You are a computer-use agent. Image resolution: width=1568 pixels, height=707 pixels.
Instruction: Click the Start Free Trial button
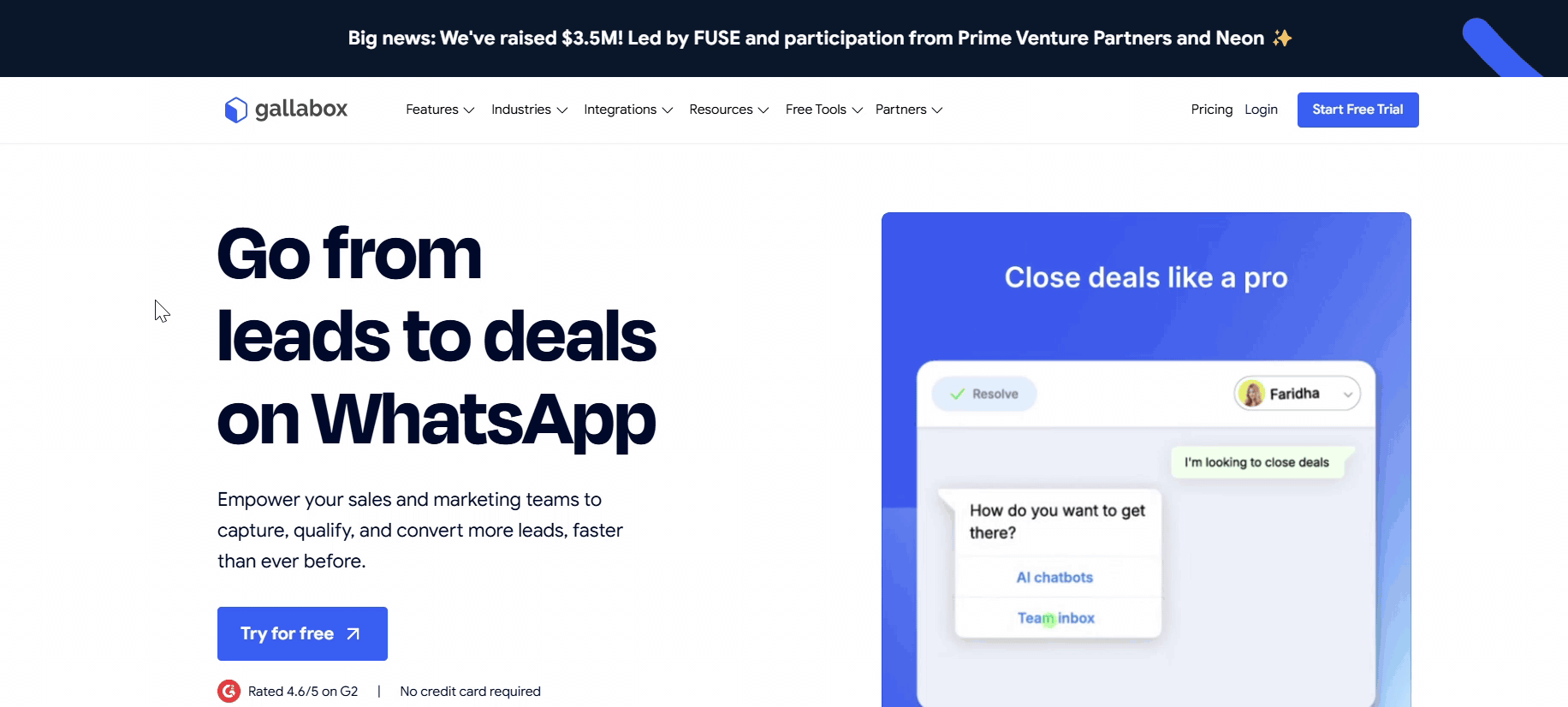pos(1357,110)
